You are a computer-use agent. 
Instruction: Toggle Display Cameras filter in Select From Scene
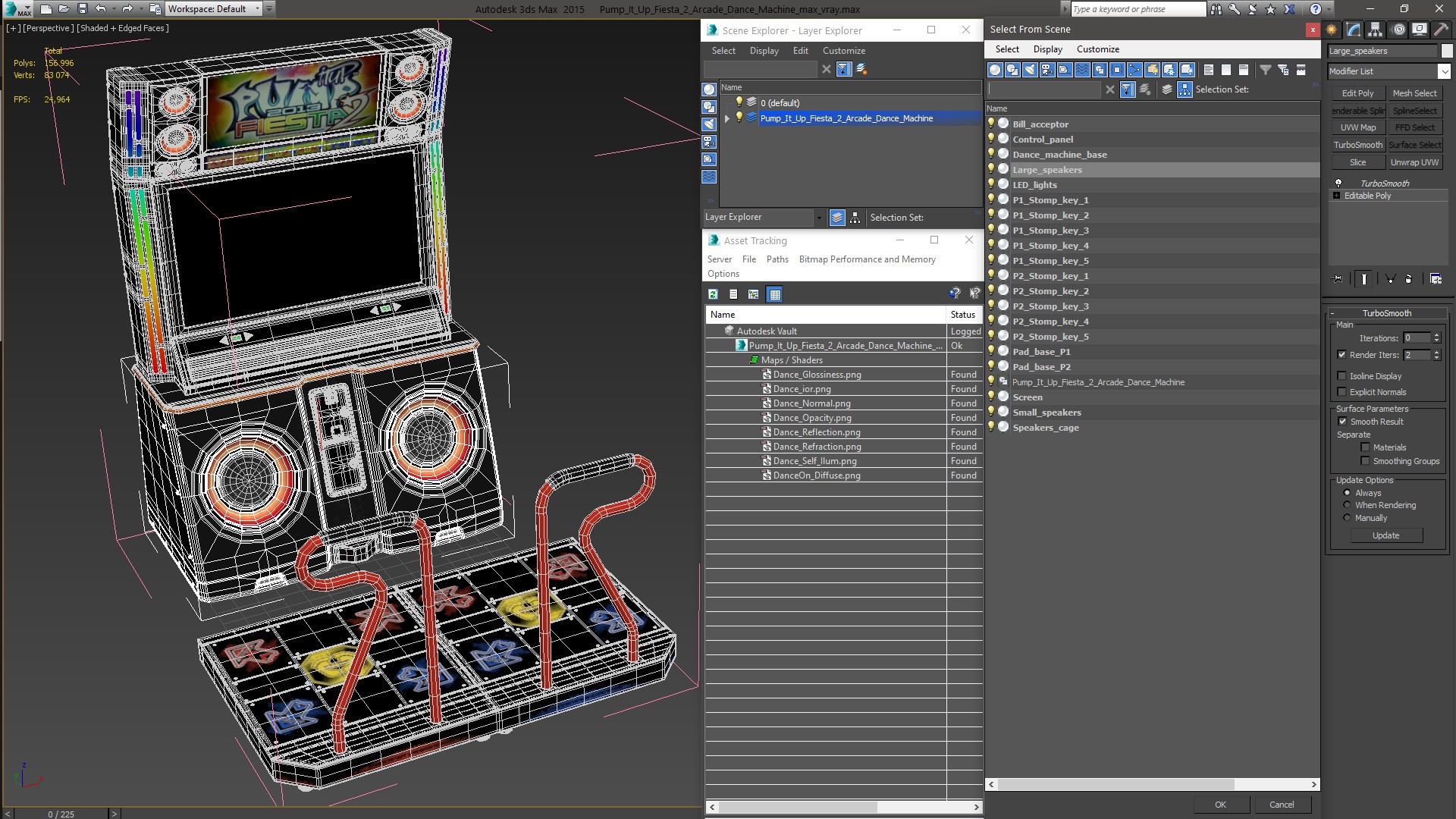click(x=1047, y=70)
